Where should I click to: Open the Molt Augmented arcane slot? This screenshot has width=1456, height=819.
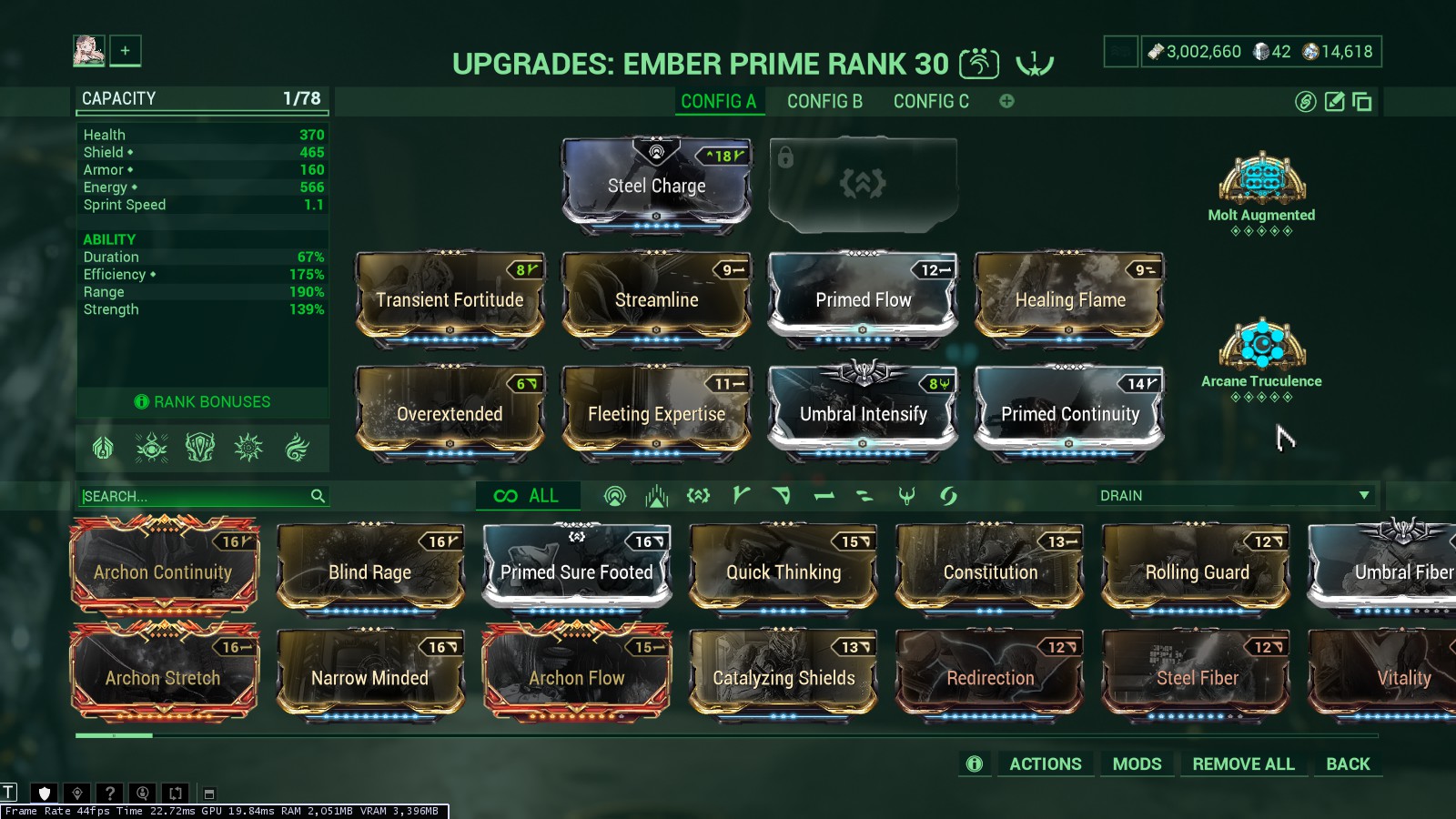(1261, 192)
